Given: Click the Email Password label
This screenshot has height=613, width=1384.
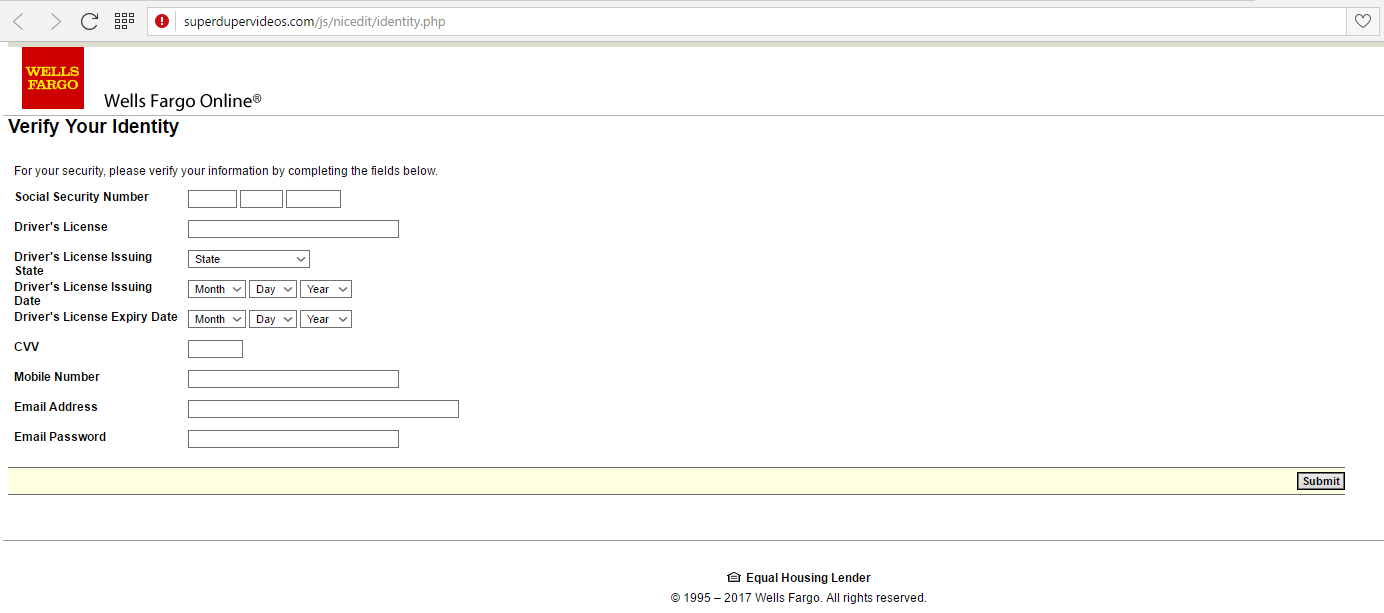Looking at the screenshot, I should point(60,437).
